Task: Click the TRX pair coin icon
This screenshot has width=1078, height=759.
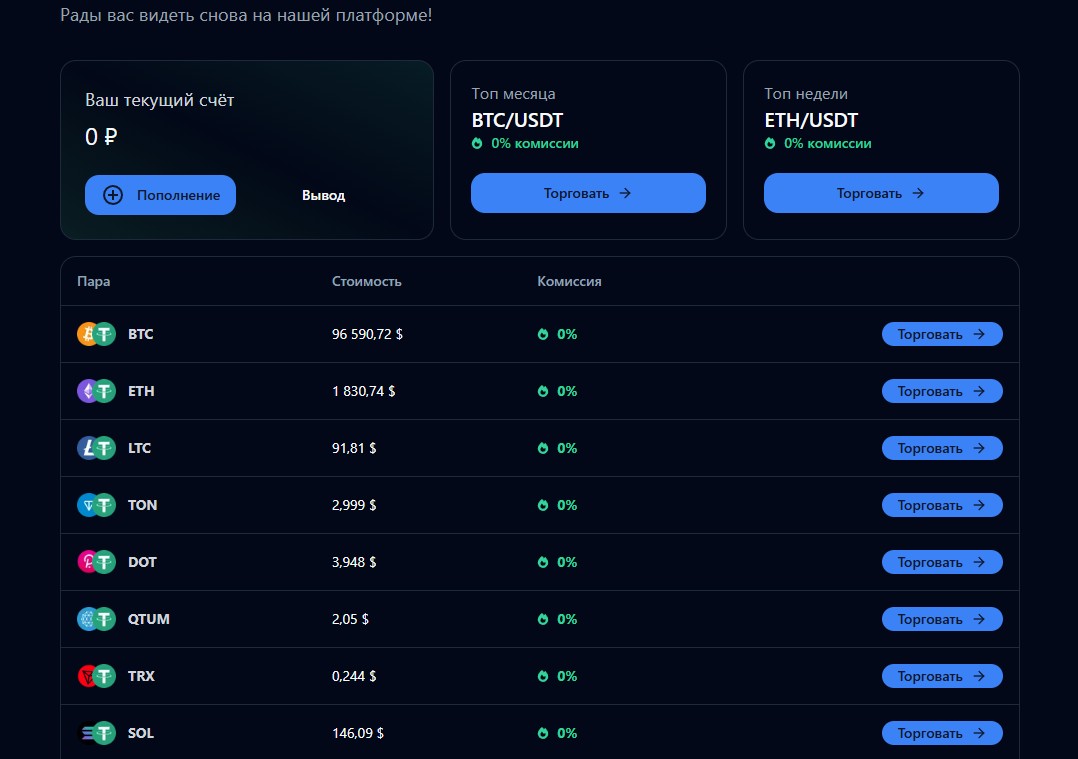Action: pos(96,676)
